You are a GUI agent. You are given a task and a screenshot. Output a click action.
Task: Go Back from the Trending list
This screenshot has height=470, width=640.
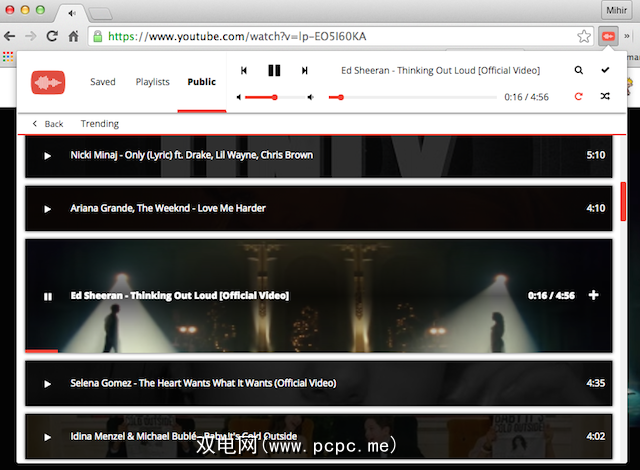coord(48,124)
